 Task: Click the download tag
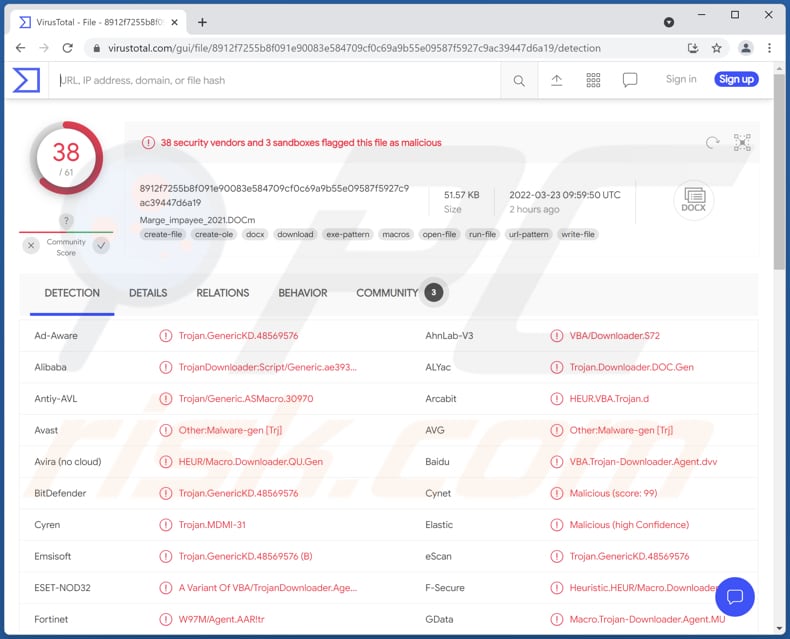295,234
